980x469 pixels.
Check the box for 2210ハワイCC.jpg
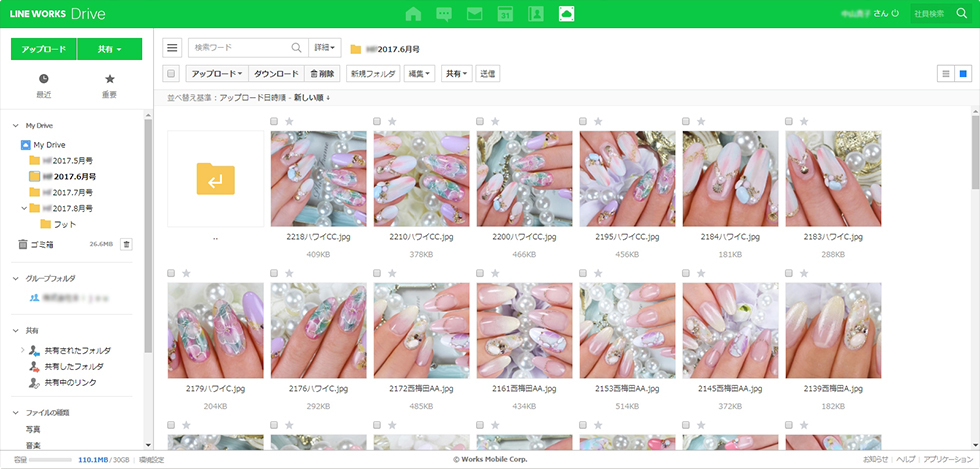pyautogui.click(x=377, y=121)
